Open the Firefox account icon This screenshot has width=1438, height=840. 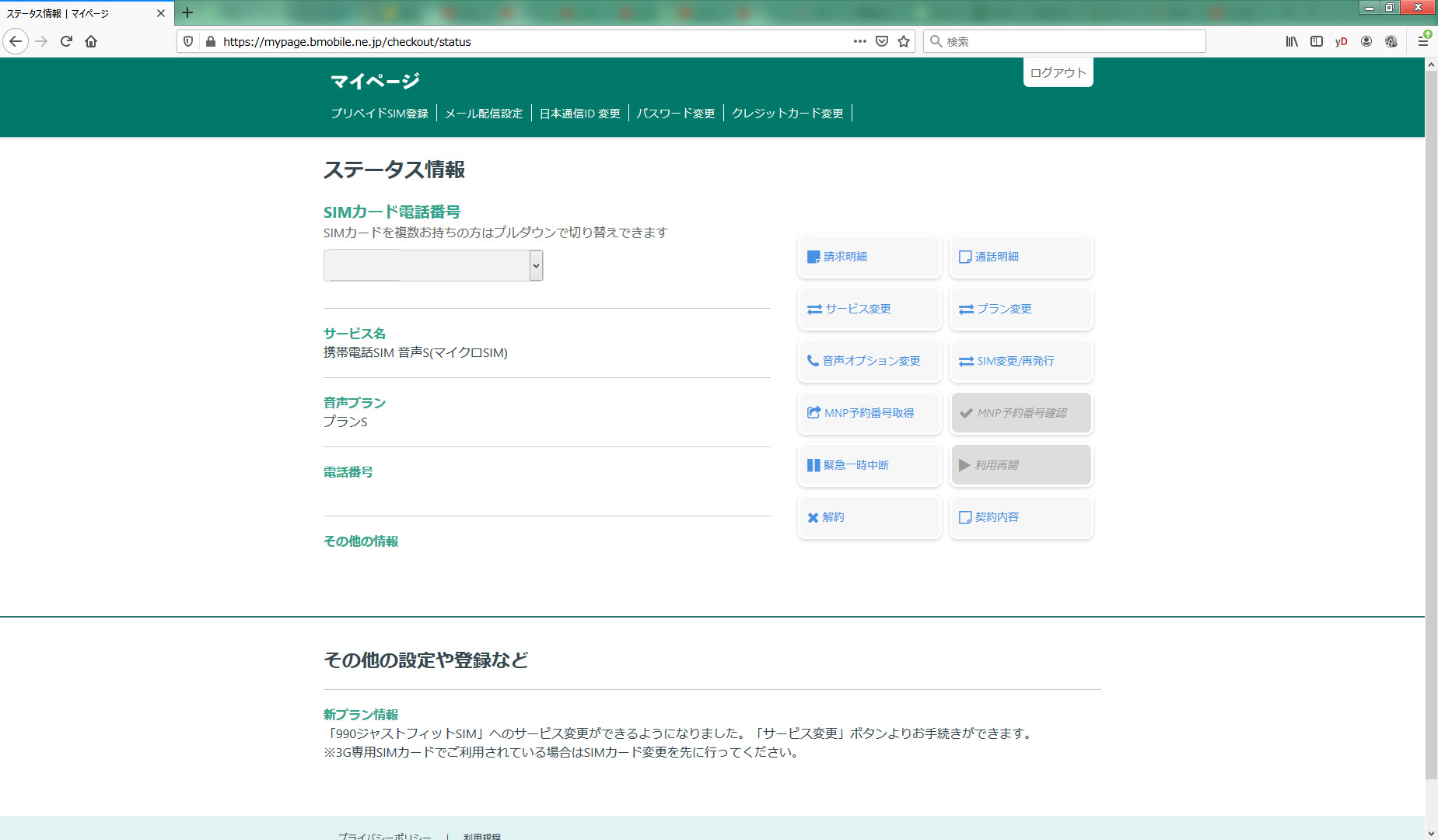(x=1366, y=41)
